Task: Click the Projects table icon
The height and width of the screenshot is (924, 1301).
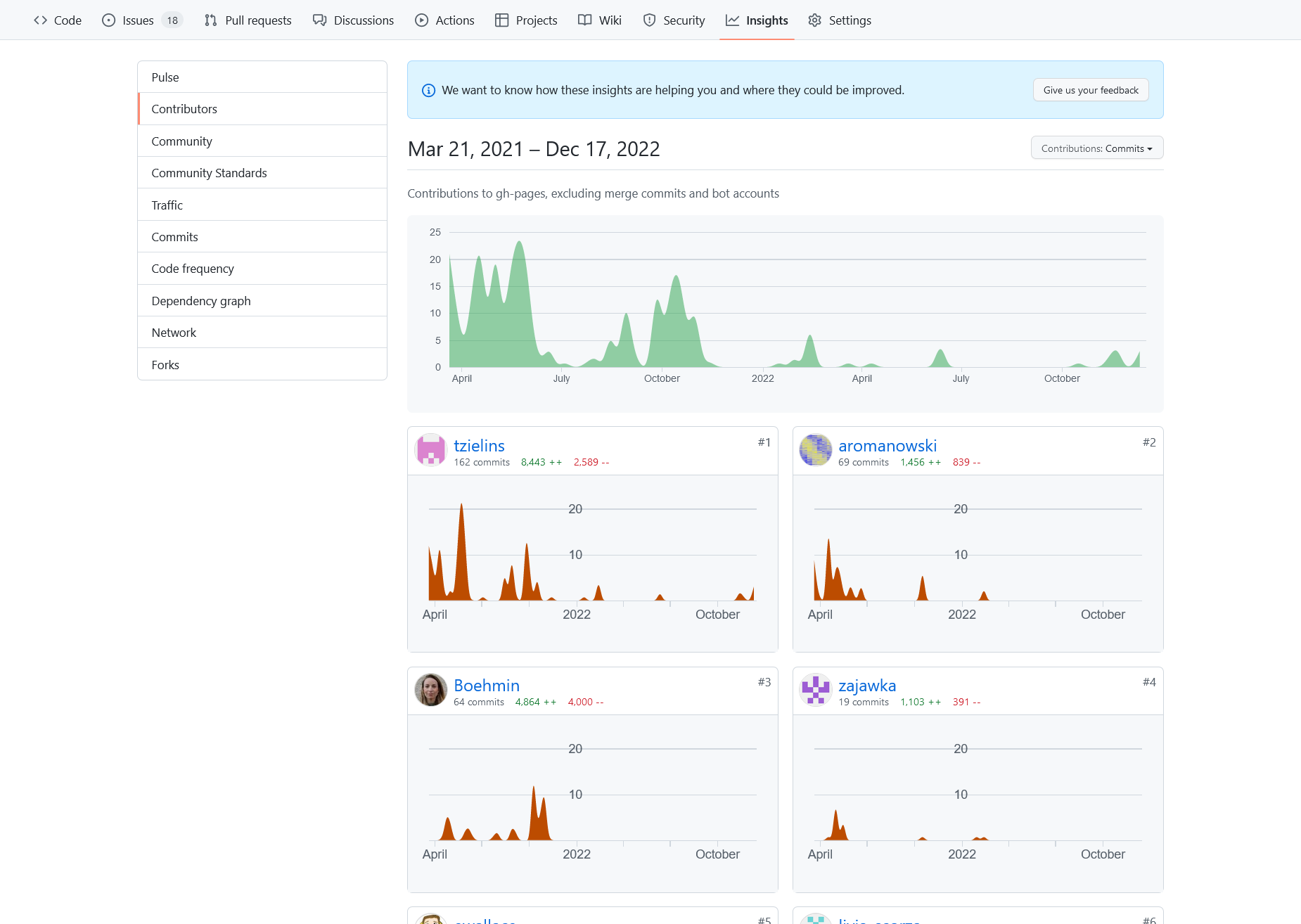Action: (x=501, y=20)
